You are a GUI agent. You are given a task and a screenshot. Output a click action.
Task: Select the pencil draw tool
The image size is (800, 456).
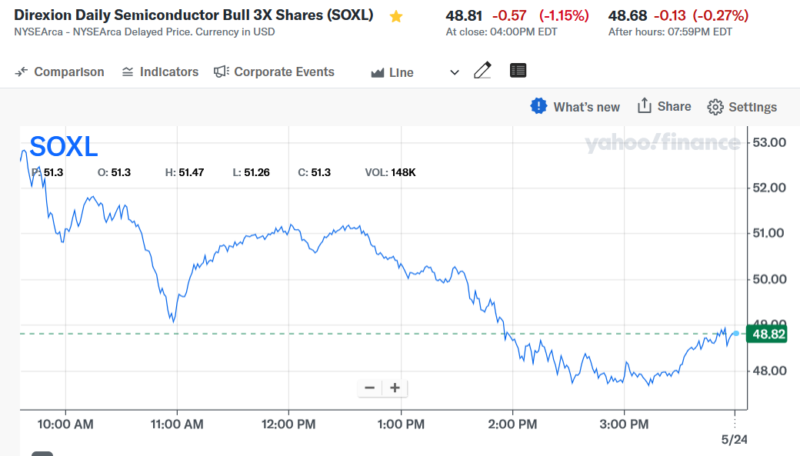tap(483, 71)
